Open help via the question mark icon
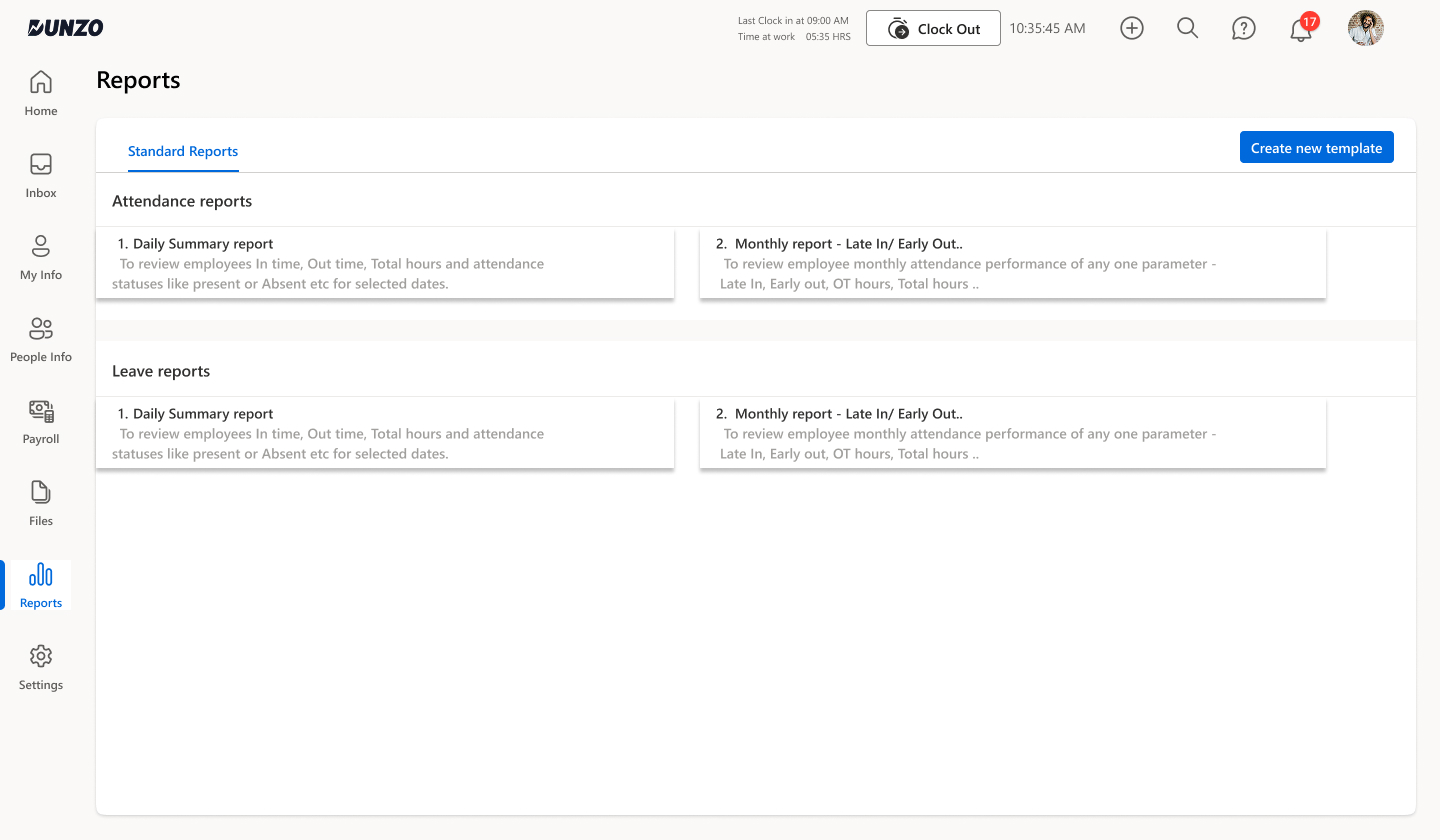Screen dimensions: 1440x840 [1243, 28]
